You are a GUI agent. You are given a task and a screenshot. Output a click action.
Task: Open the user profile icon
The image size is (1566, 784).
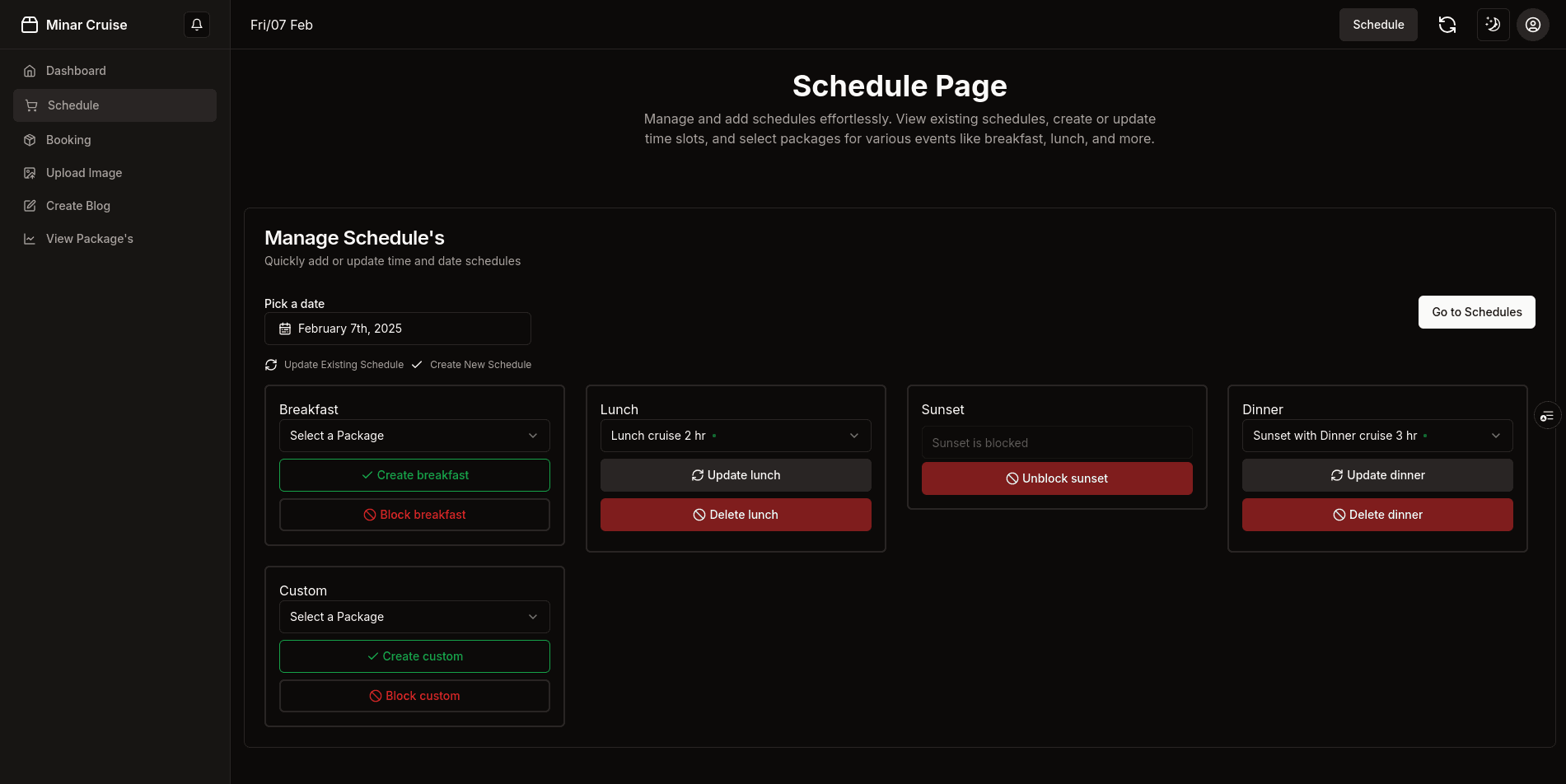click(1532, 25)
